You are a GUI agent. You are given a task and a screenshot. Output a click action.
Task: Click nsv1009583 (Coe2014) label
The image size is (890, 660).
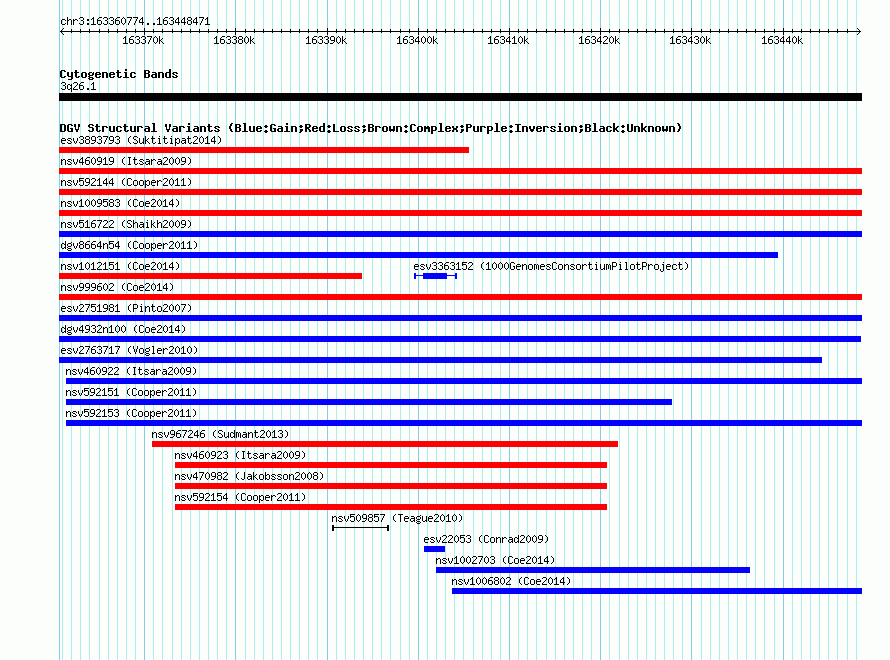[120, 203]
